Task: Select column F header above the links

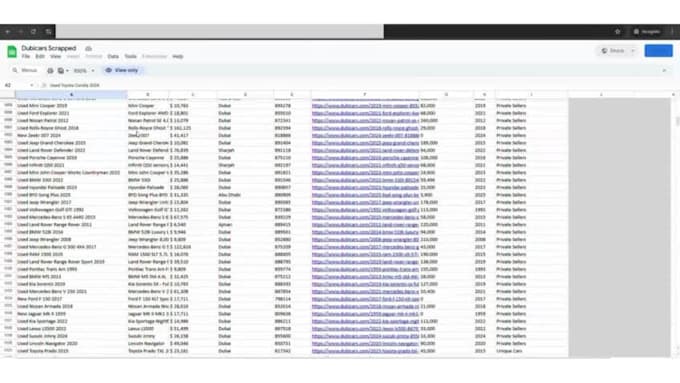Action: tap(365, 95)
